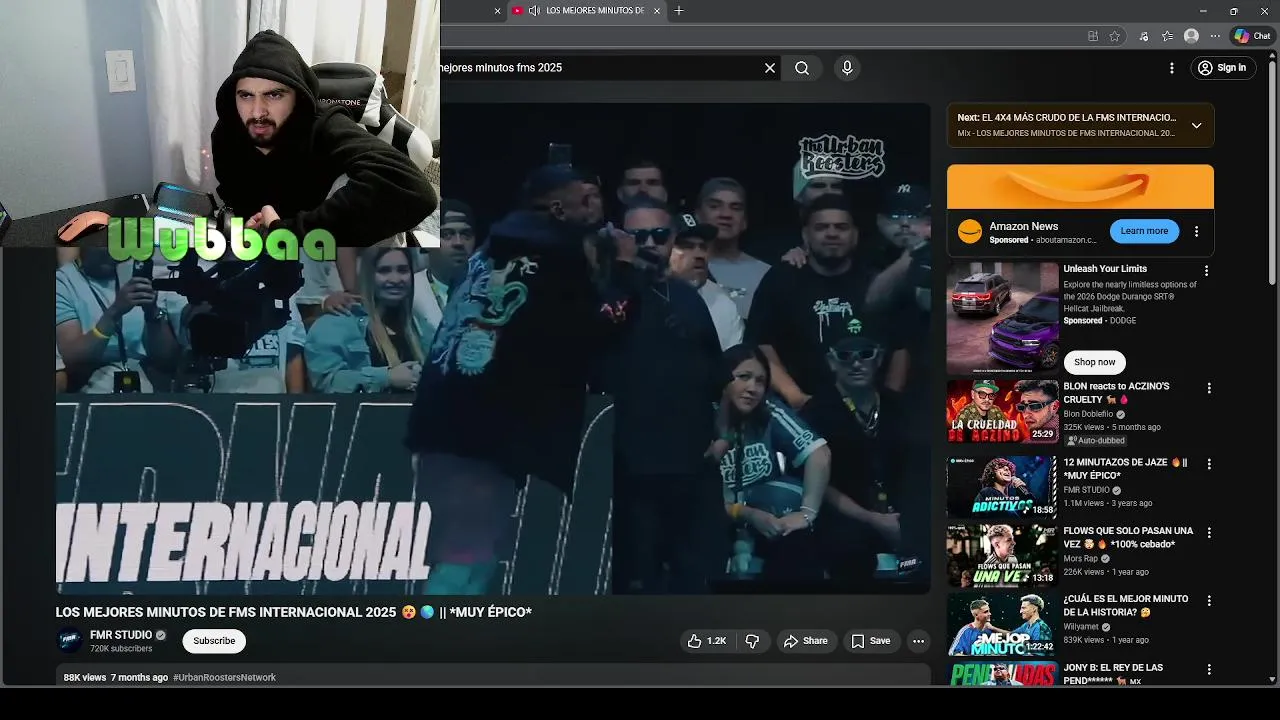
Task: Click in the browser address bar
Action: click(760, 36)
